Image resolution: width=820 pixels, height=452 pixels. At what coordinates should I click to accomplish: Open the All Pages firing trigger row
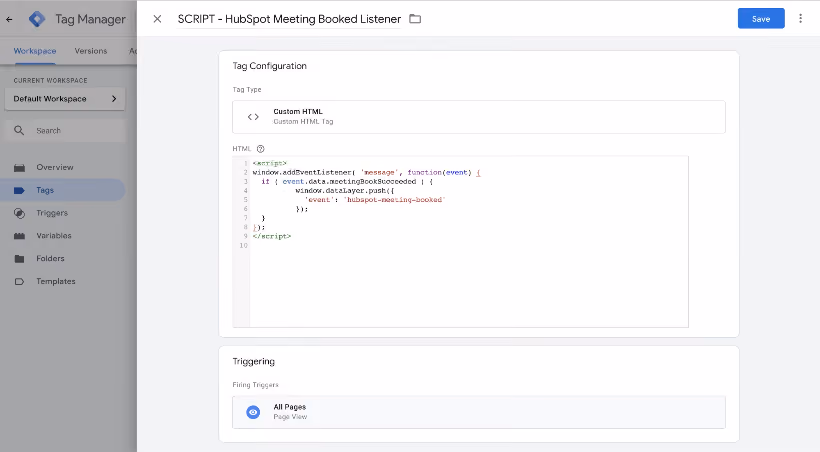click(479, 412)
